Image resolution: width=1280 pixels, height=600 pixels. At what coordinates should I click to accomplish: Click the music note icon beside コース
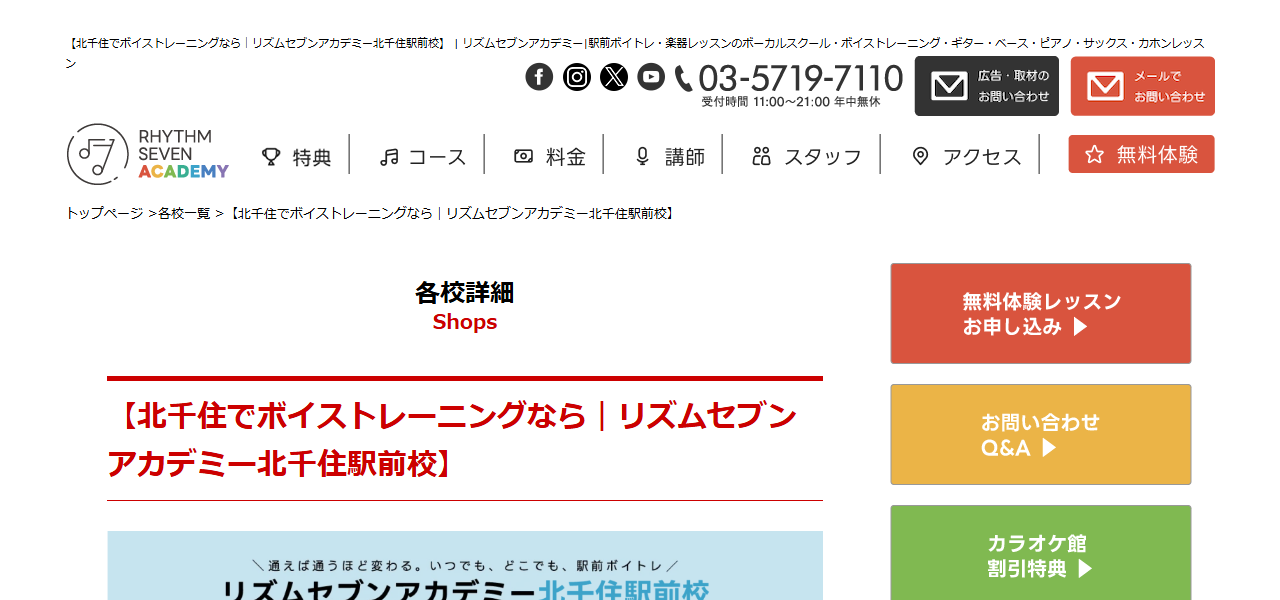[x=389, y=156]
